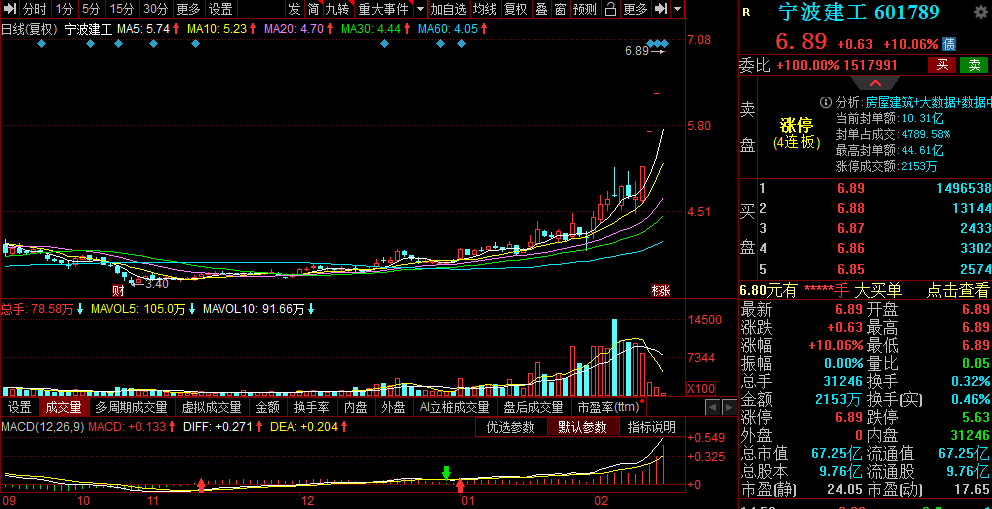Click the blue 债 bond badge

(x=949, y=44)
